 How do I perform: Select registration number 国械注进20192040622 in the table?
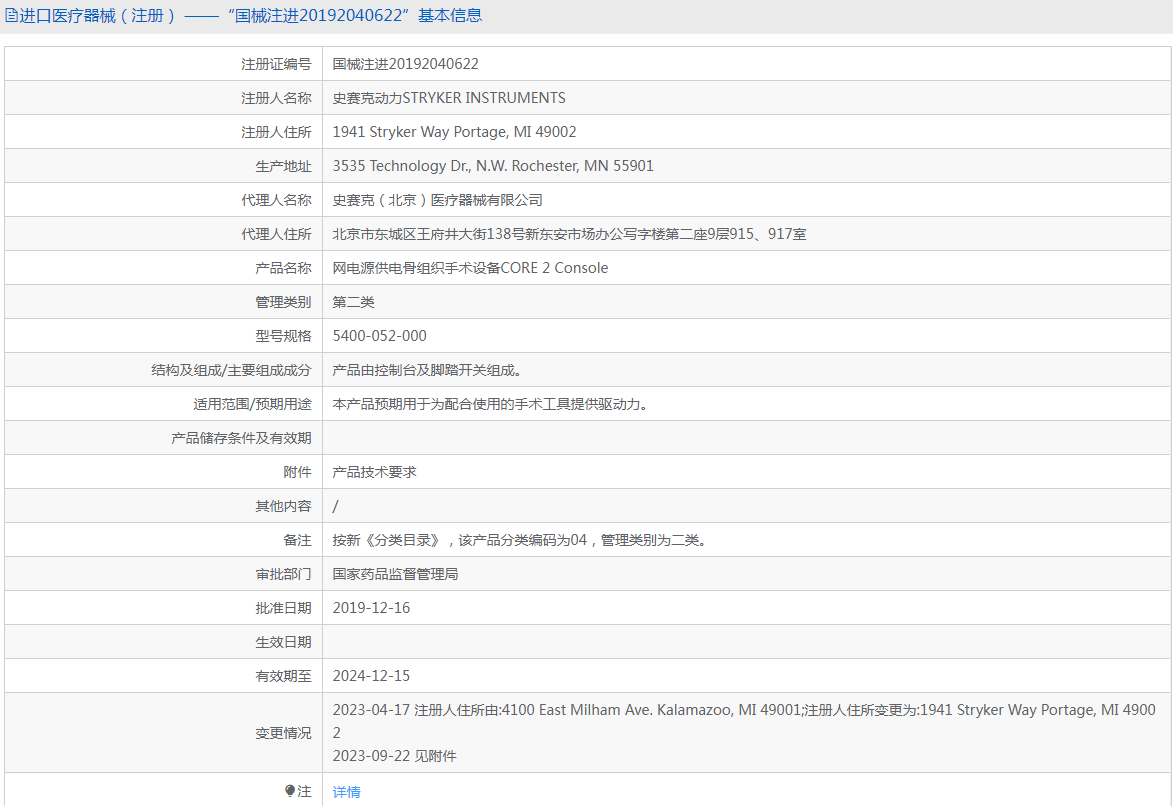click(x=405, y=64)
